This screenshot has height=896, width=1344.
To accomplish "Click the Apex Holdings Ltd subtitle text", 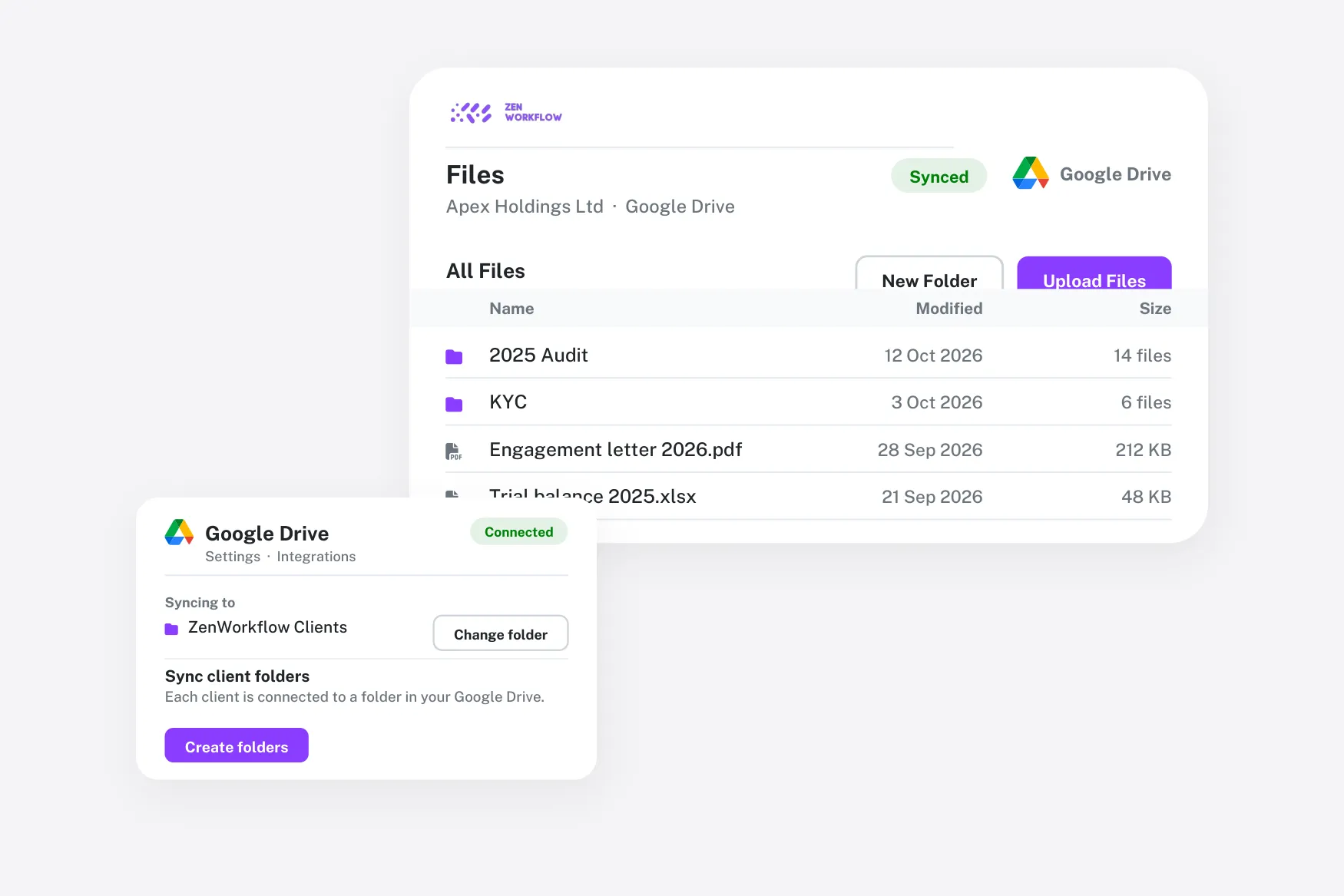I will click(x=525, y=207).
